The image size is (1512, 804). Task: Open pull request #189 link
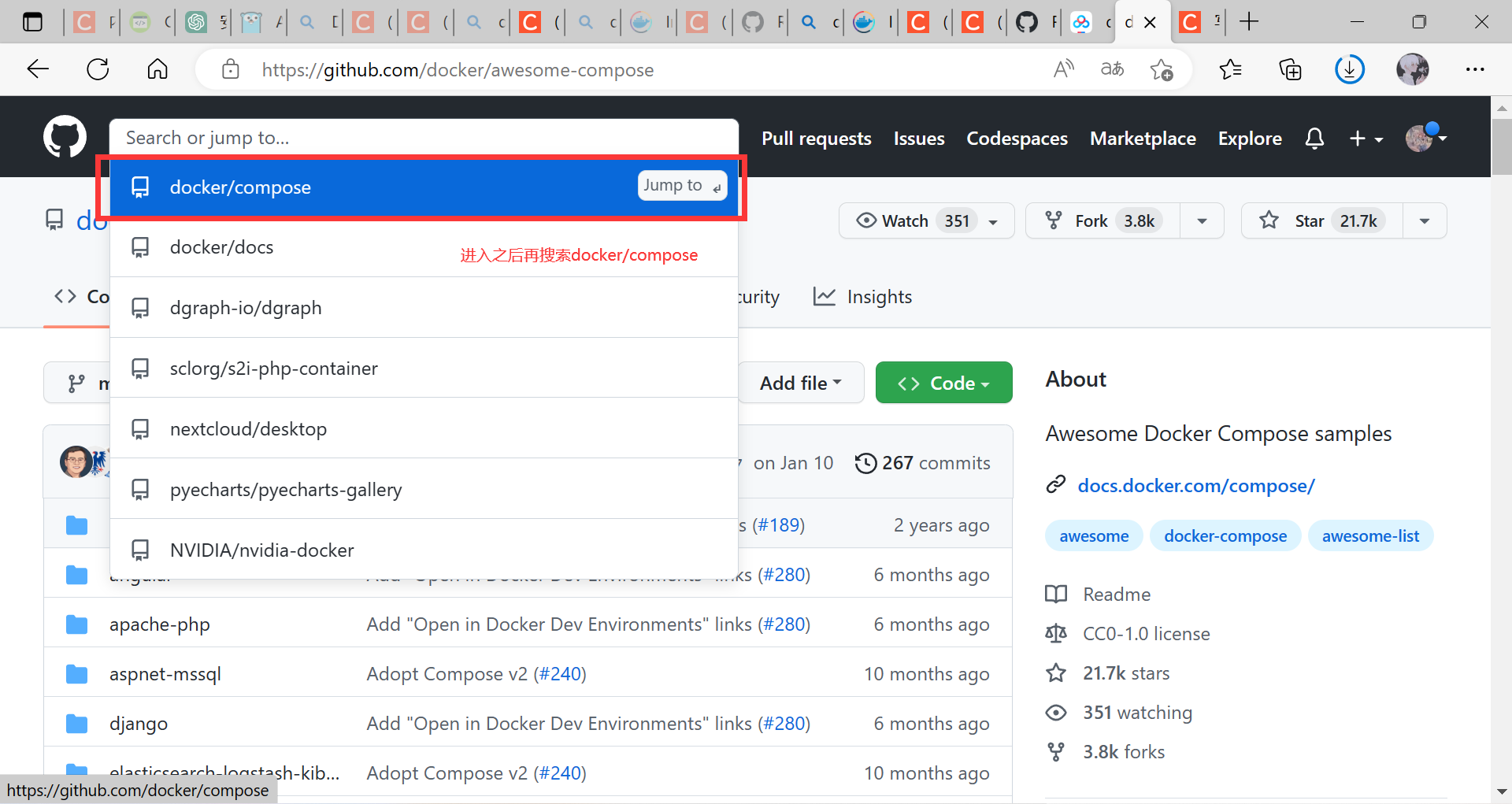[x=778, y=525]
